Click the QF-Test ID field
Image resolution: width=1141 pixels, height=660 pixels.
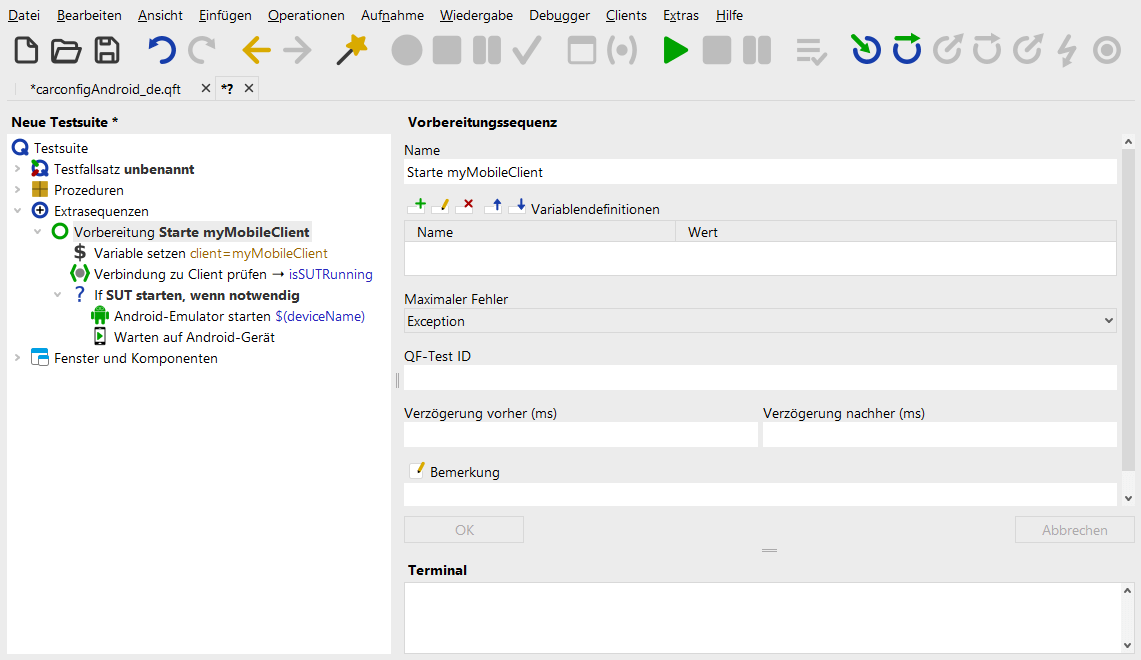[760, 378]
